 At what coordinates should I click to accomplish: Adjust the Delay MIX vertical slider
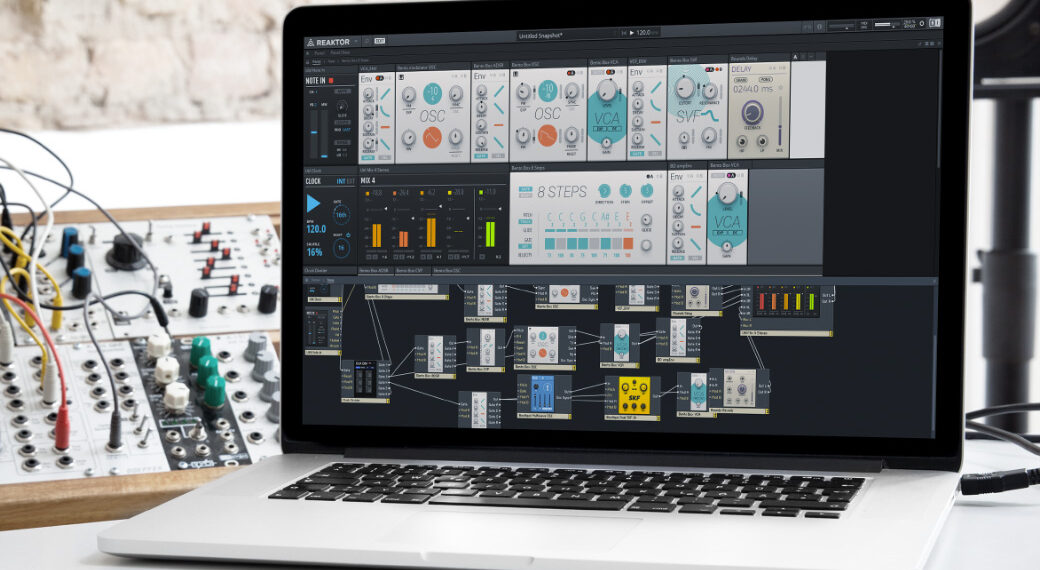coord(779,122)
